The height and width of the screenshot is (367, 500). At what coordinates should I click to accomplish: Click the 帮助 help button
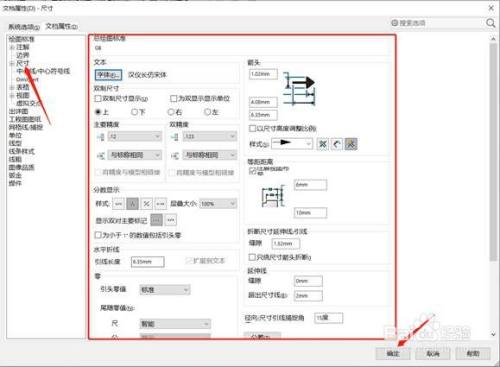[x=473, y=353]
